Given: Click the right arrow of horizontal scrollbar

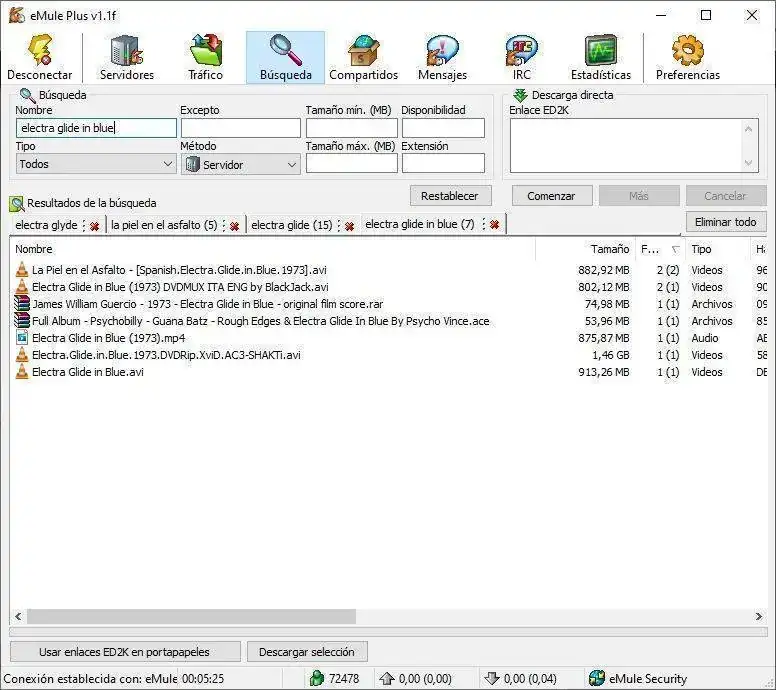Looking at the screenshot, I should tap(759, 616).
